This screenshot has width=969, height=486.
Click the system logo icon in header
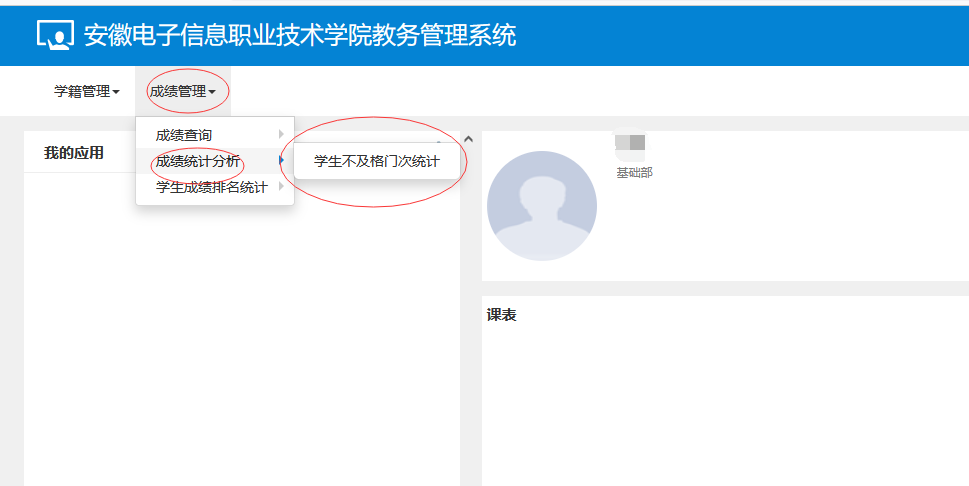coord(56,34)
